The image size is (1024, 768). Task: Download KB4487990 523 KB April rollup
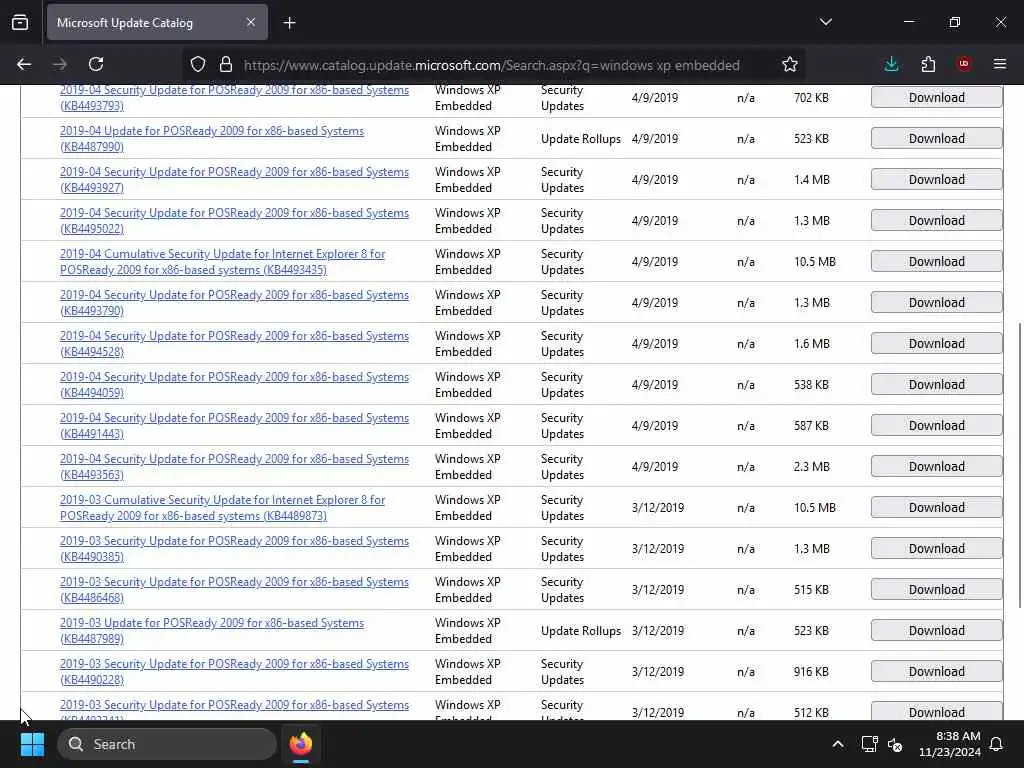936,138
